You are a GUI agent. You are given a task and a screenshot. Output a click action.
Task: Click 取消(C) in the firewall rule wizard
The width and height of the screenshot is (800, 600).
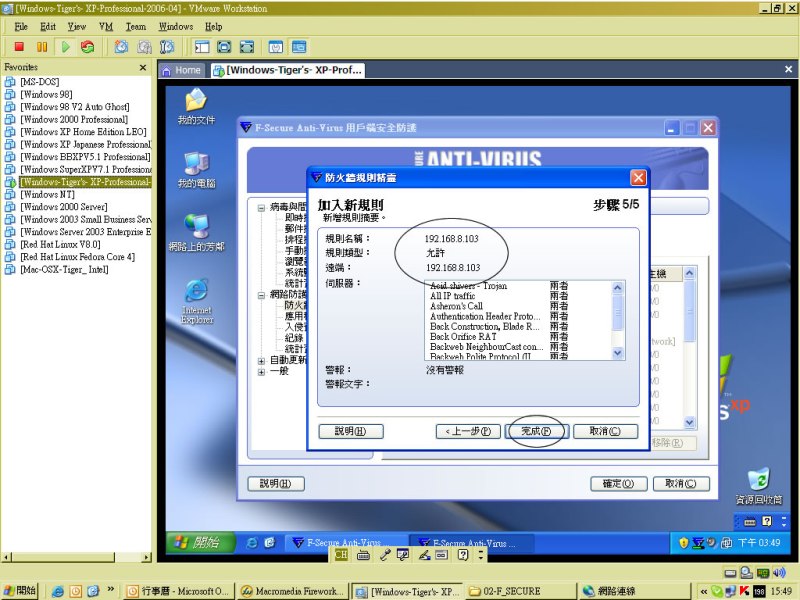coord(605,431)
